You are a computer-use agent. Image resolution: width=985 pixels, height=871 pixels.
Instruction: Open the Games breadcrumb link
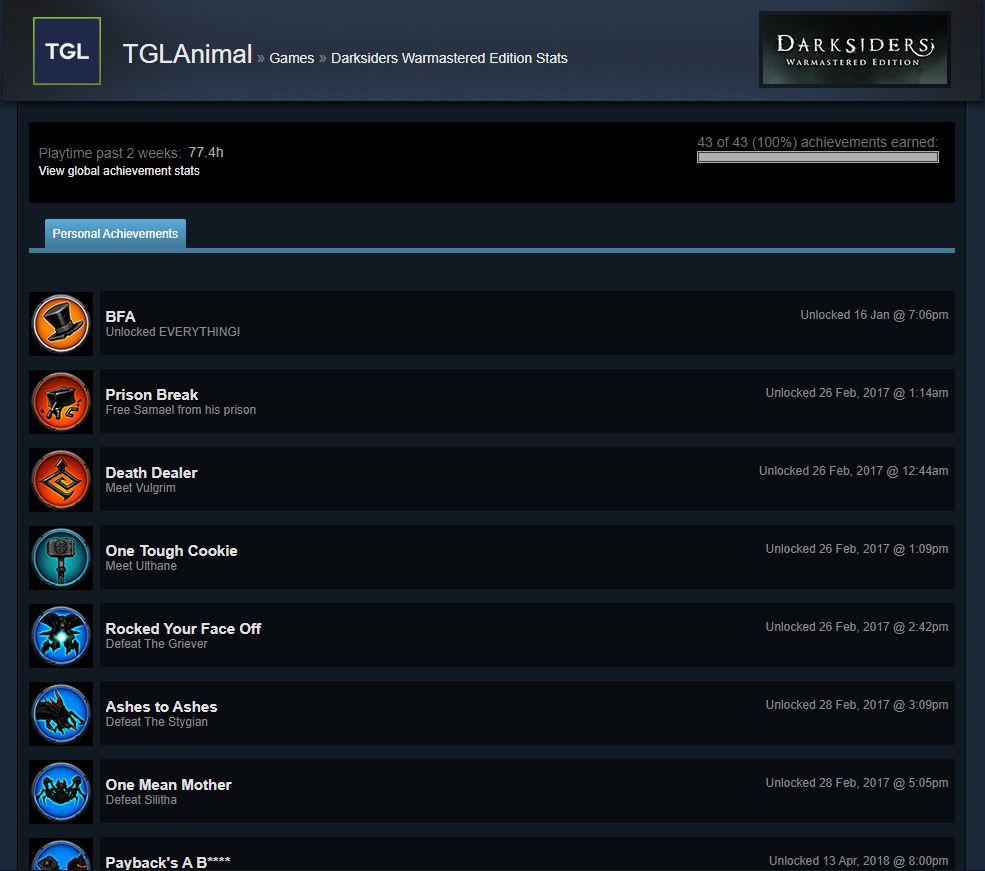pyautogui.click(x=292, y=58)
